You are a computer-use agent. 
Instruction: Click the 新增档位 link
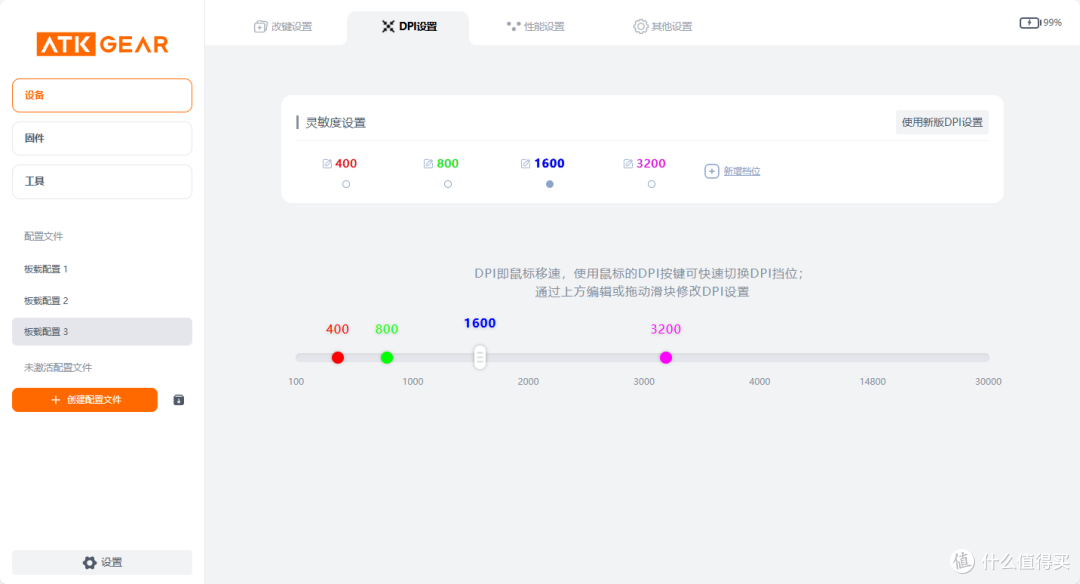point(742,171)
